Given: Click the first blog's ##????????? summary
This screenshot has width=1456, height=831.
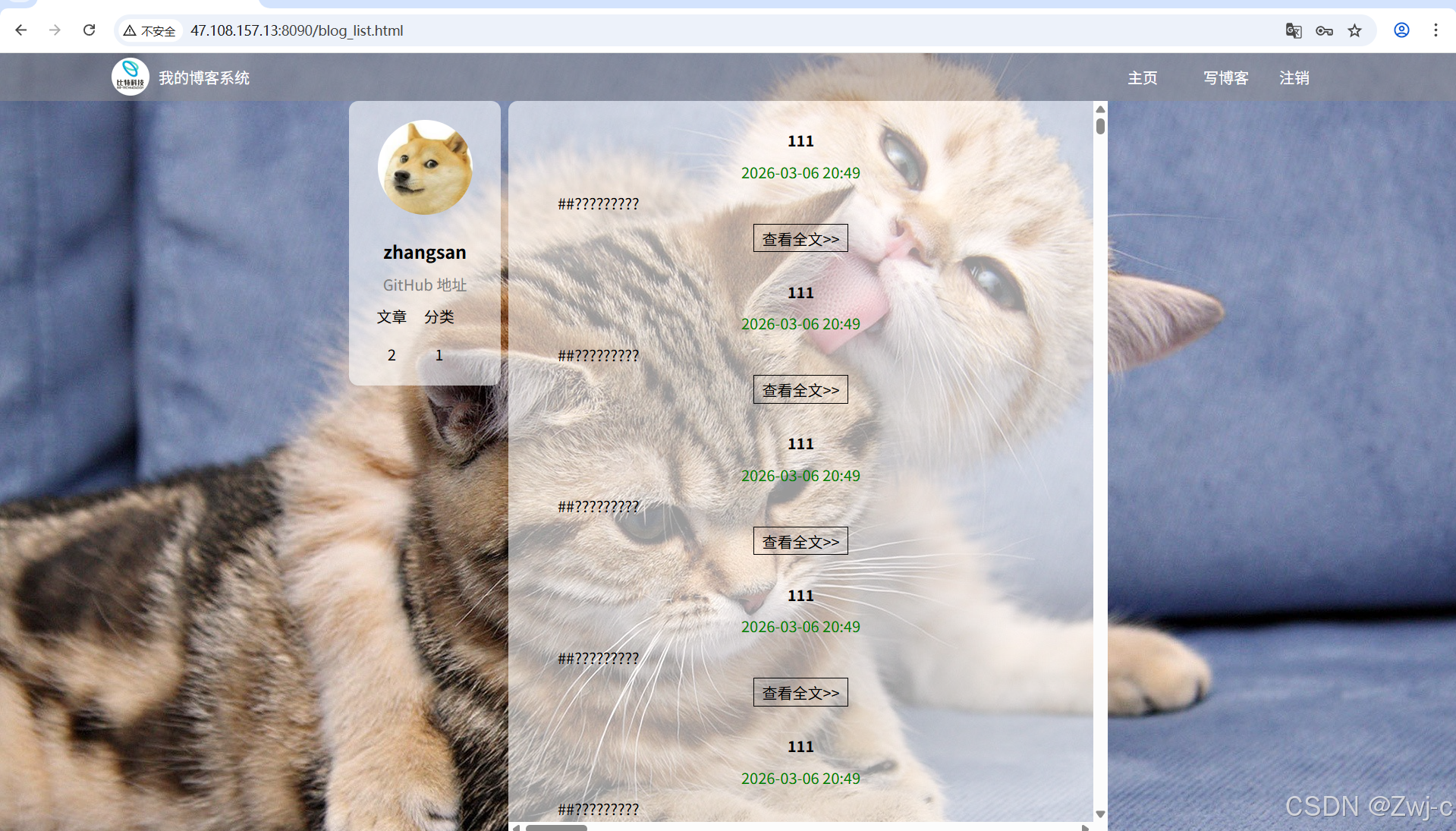Looking at the screenshot, I should coord(598,204).
